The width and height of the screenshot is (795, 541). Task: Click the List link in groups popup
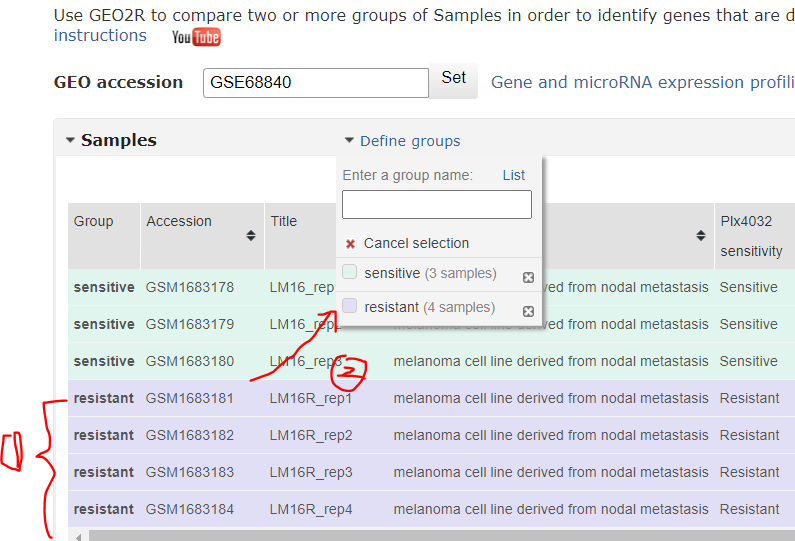point(513,175)
